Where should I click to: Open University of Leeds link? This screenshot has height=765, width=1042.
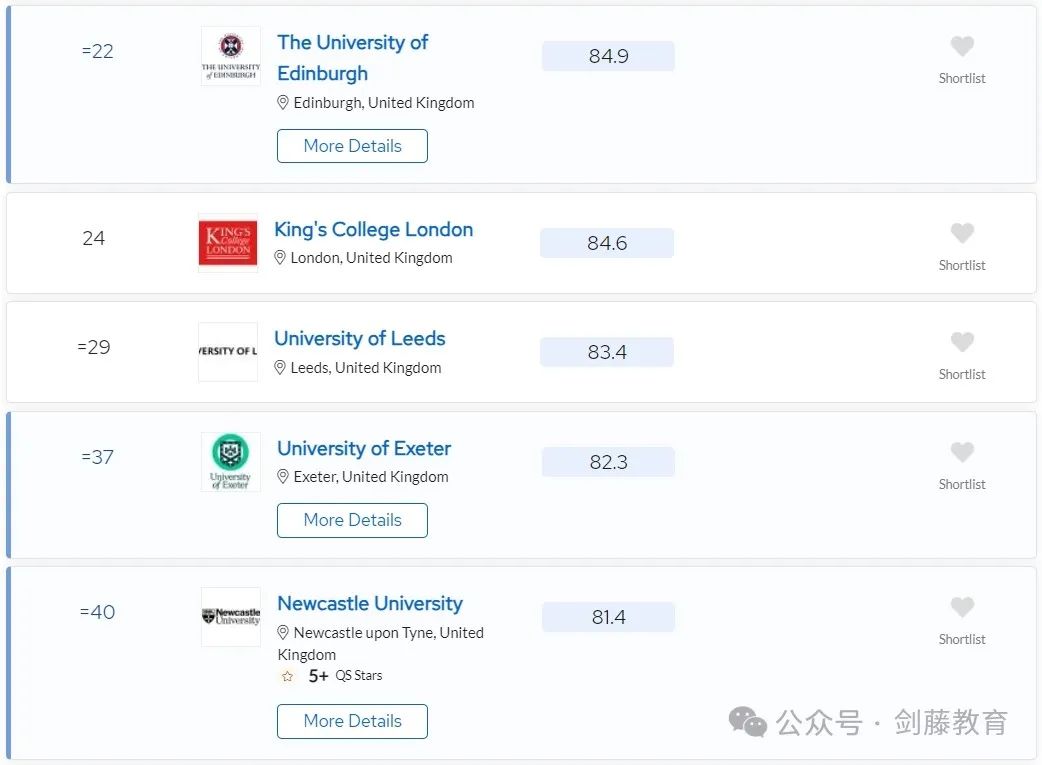(360, 338)
